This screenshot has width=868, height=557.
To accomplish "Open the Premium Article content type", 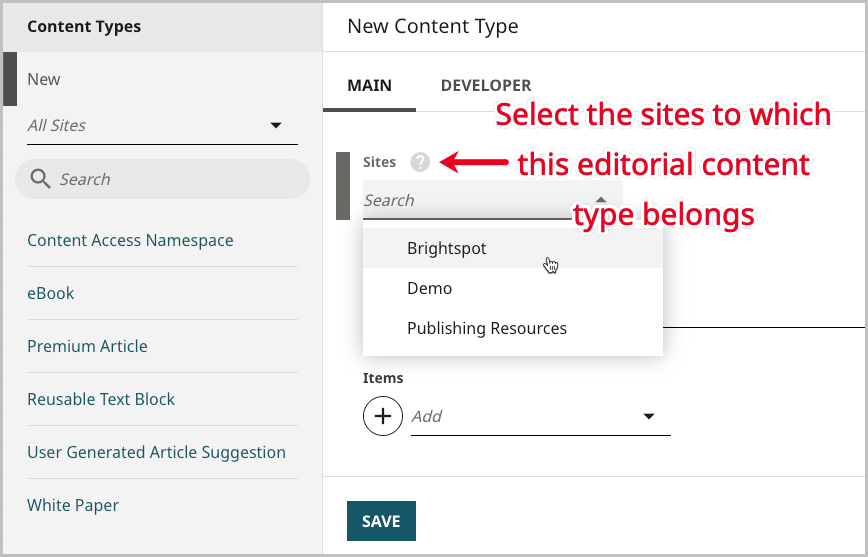I will tap(87, 346).
